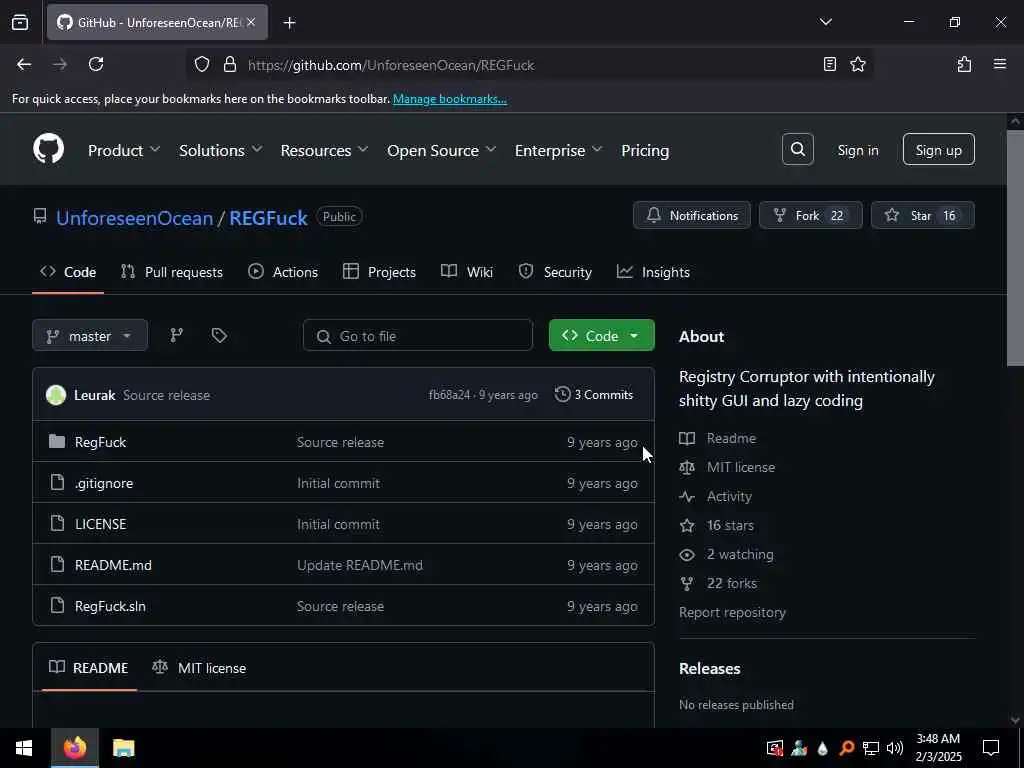
Task: Open File Explorer from the taskbar
Action: pyautogui.click(x=123, y=748)
